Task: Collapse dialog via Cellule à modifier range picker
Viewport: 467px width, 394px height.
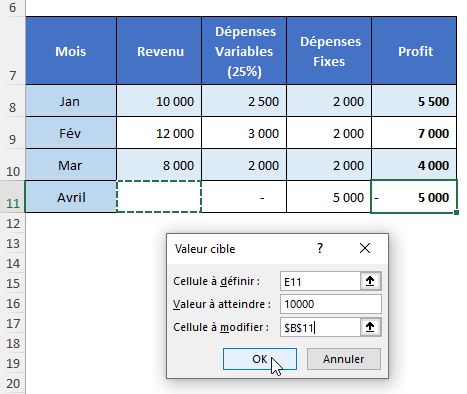Action: coord(370,327)
